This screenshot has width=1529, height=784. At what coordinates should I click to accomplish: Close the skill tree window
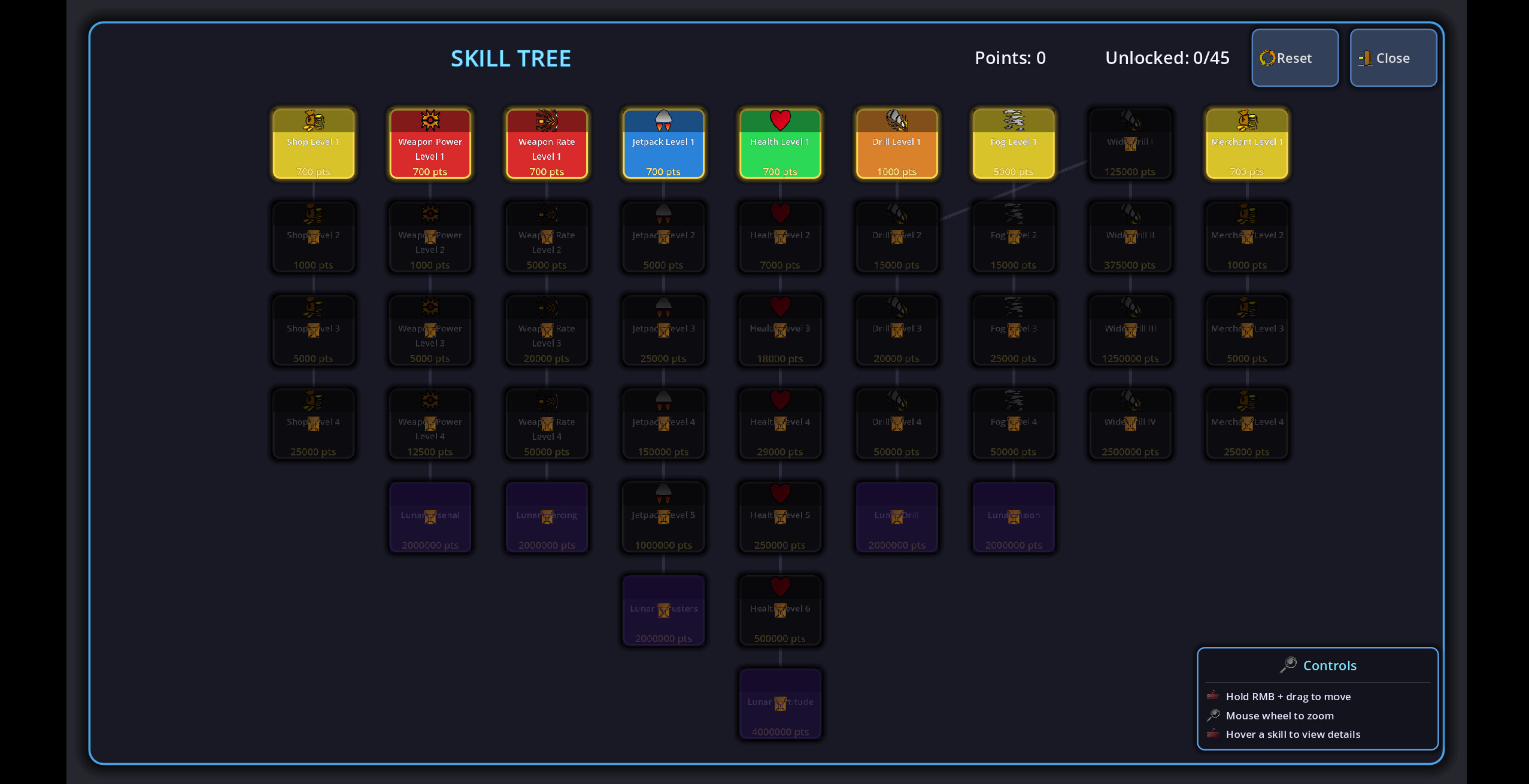(1393, 57)
